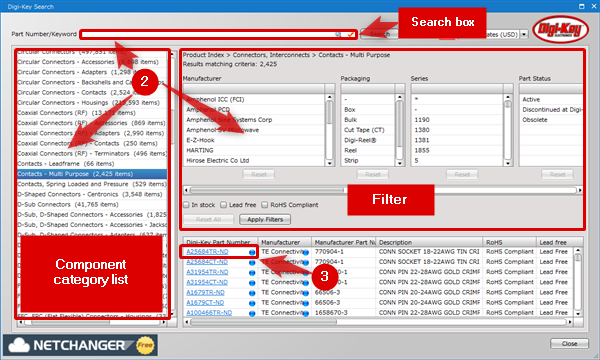Click the Series list scroll-down arrow
This screenshot has width=600, height=360.
coord(508,163)
